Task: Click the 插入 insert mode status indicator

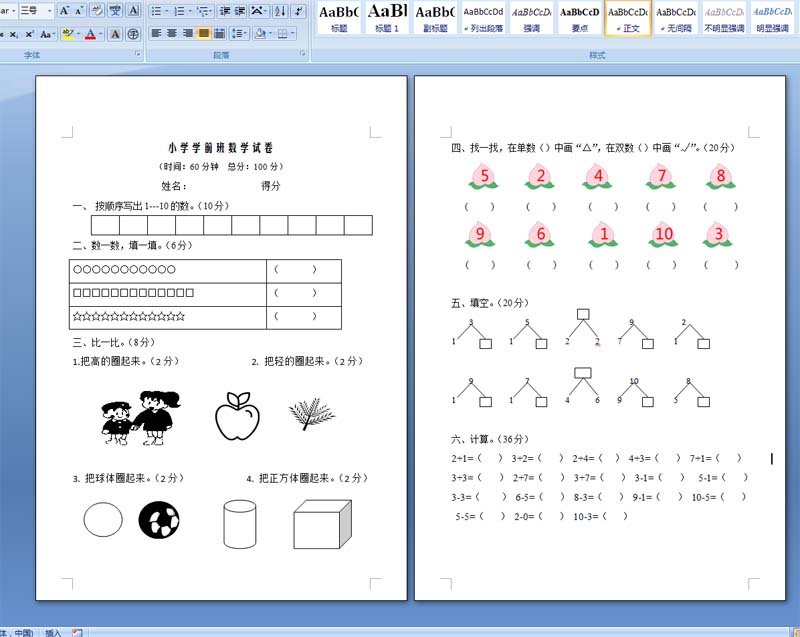Action: 53,632
